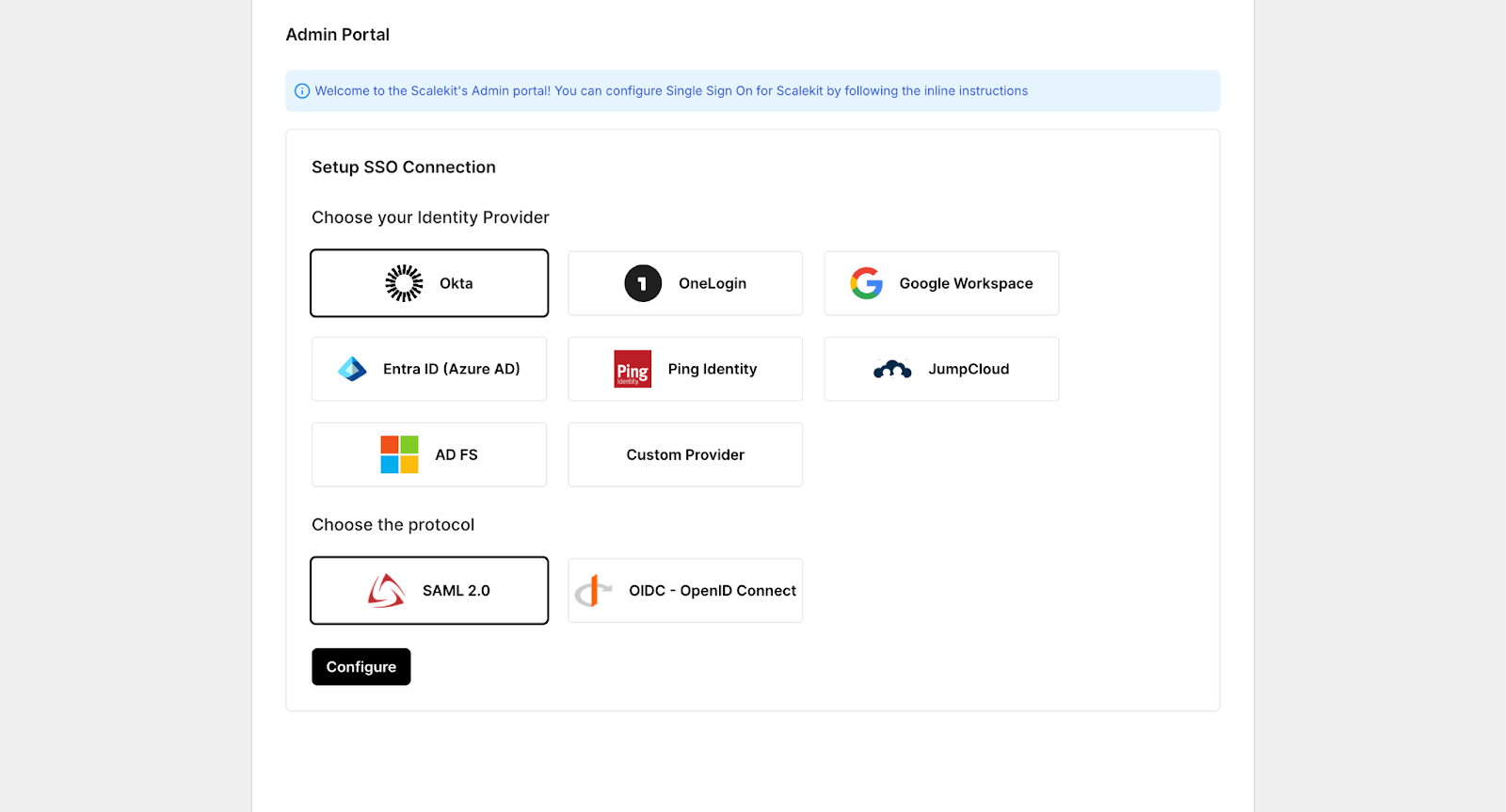
Task: Click the Choose your Identity Provider label
Action: [x=430, y=217]
